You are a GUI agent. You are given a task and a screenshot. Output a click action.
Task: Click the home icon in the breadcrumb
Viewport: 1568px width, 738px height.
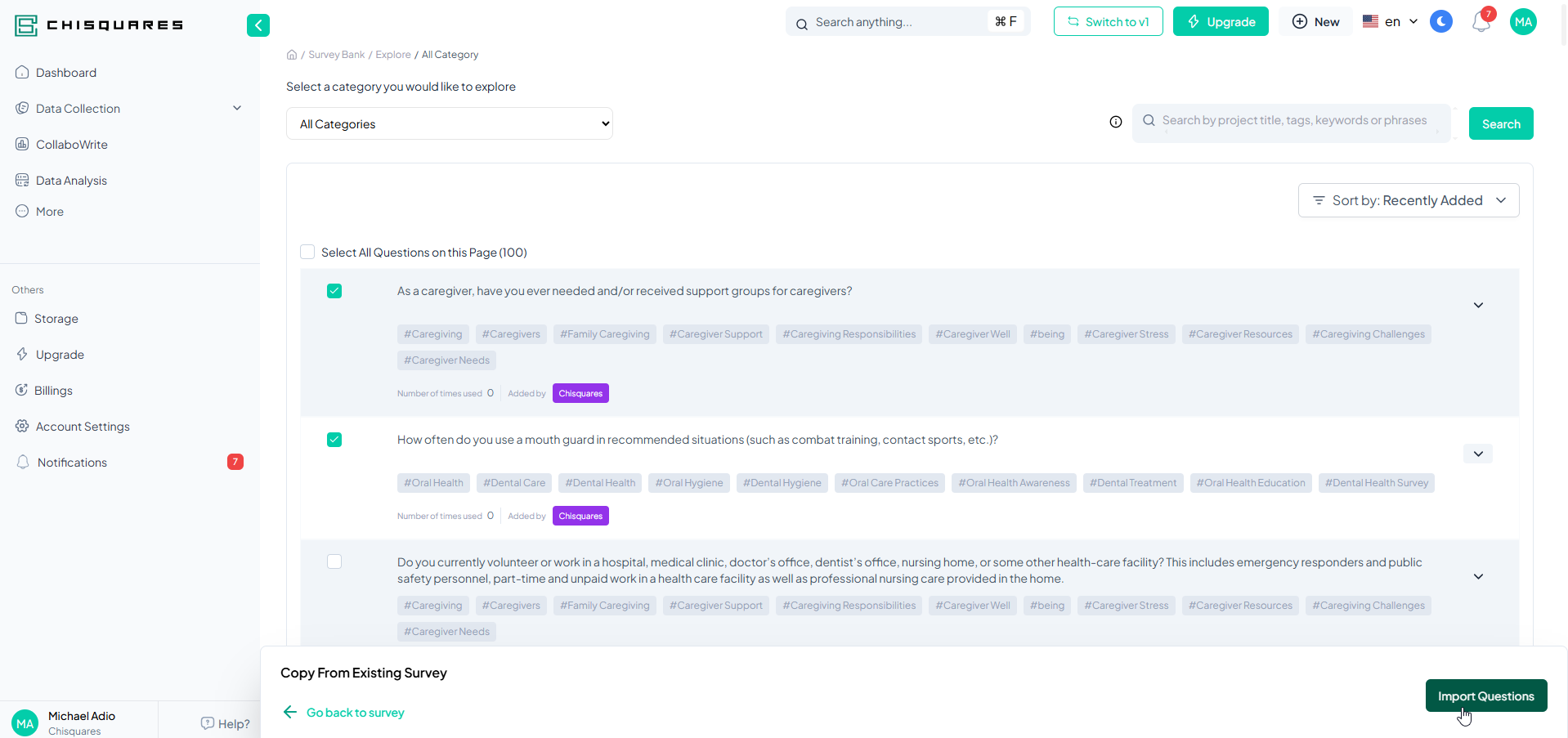292,55
